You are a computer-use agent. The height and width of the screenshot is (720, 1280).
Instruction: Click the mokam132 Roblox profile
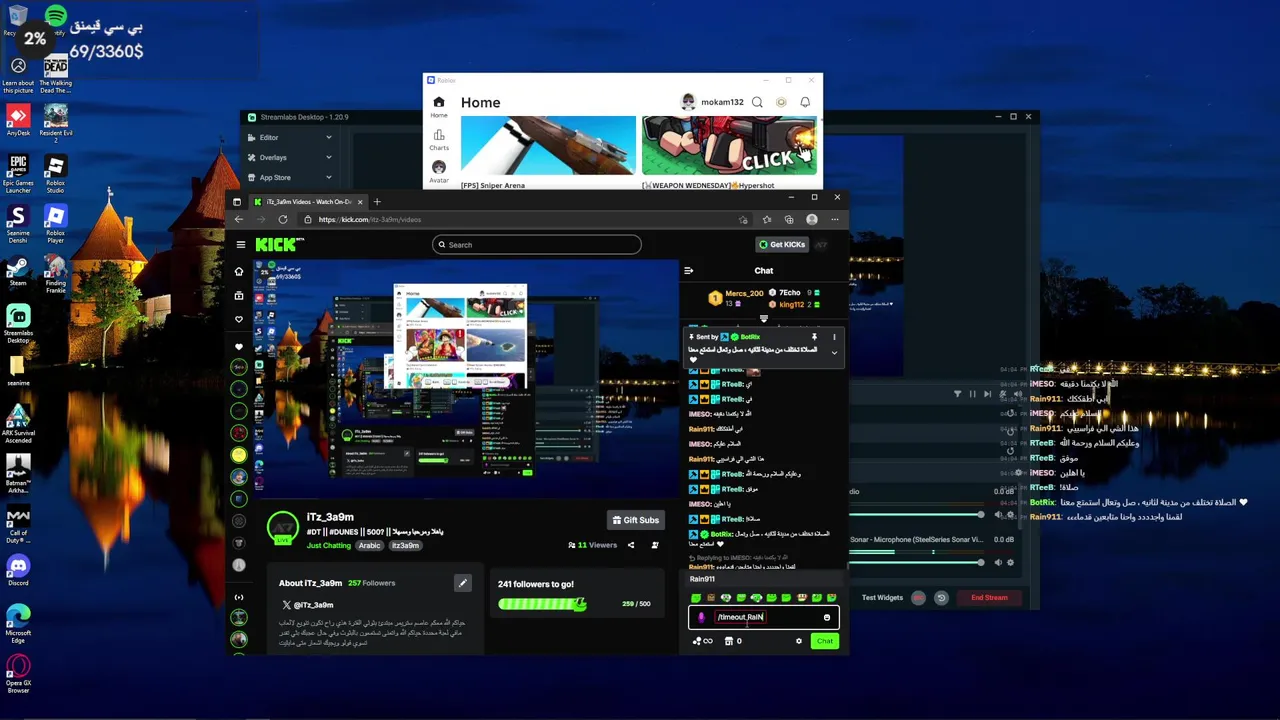pos(712,102)
